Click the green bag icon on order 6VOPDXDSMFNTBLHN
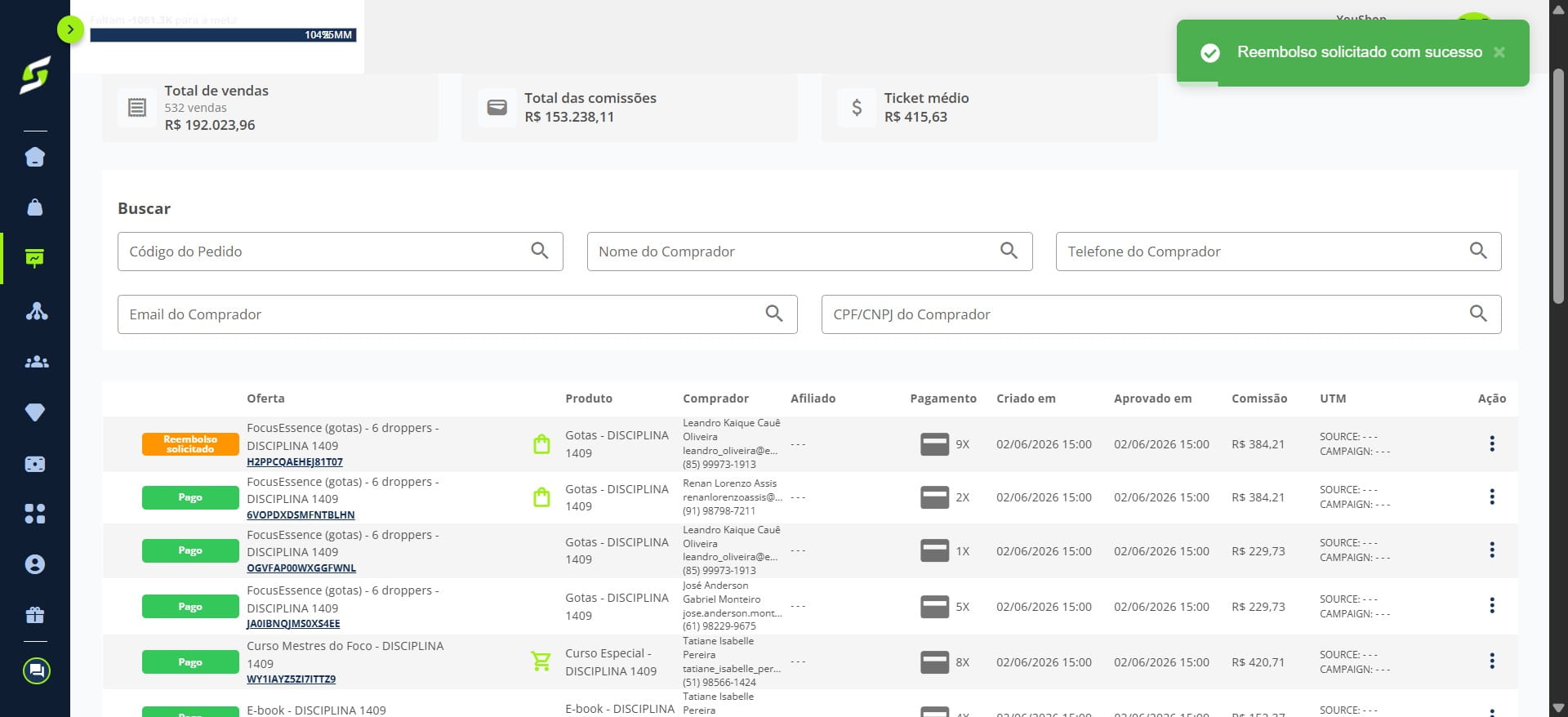1568x717 pixels. [x=541, y=497]
